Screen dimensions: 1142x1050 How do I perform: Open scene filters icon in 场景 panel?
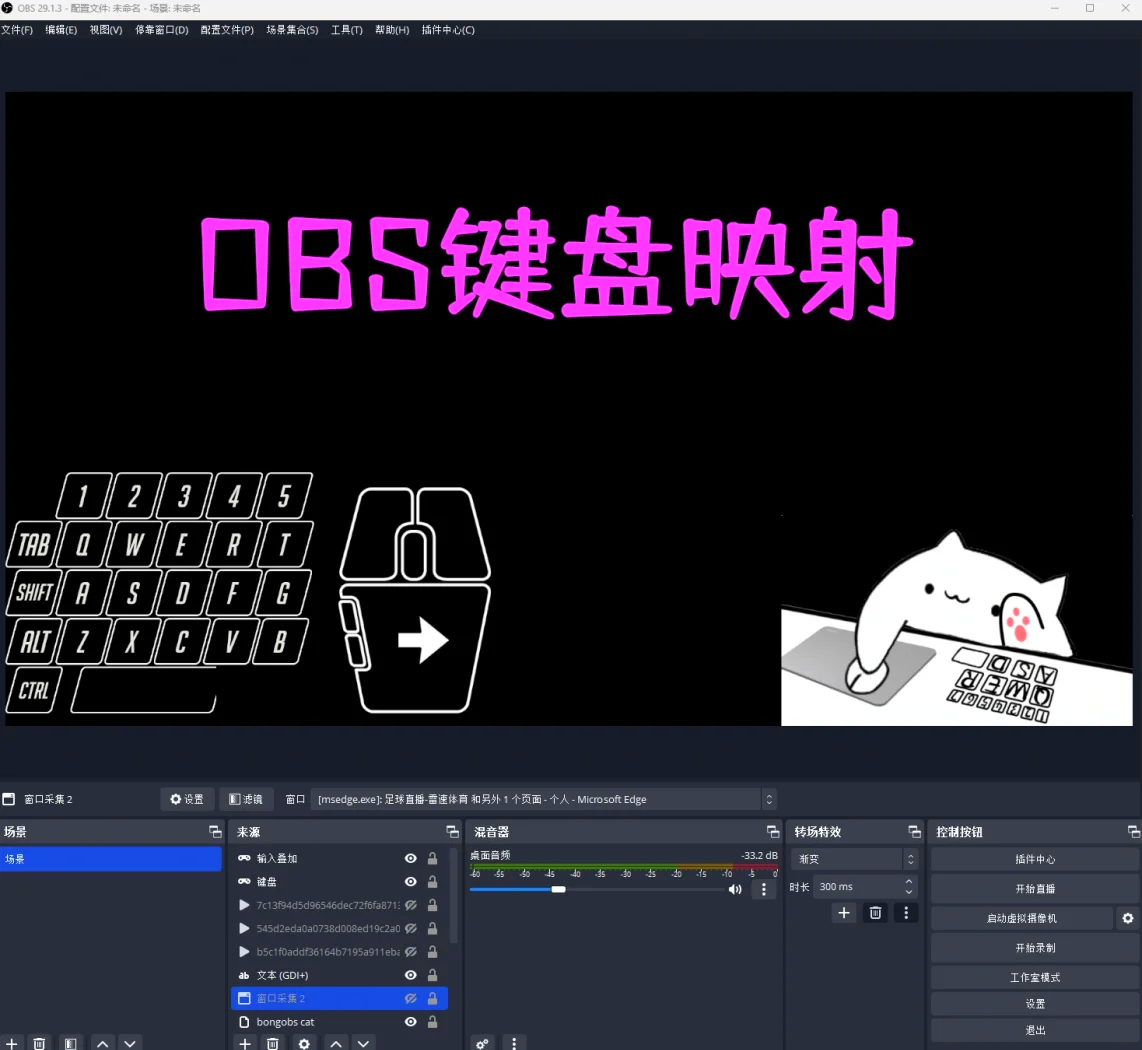(71, 1043)
